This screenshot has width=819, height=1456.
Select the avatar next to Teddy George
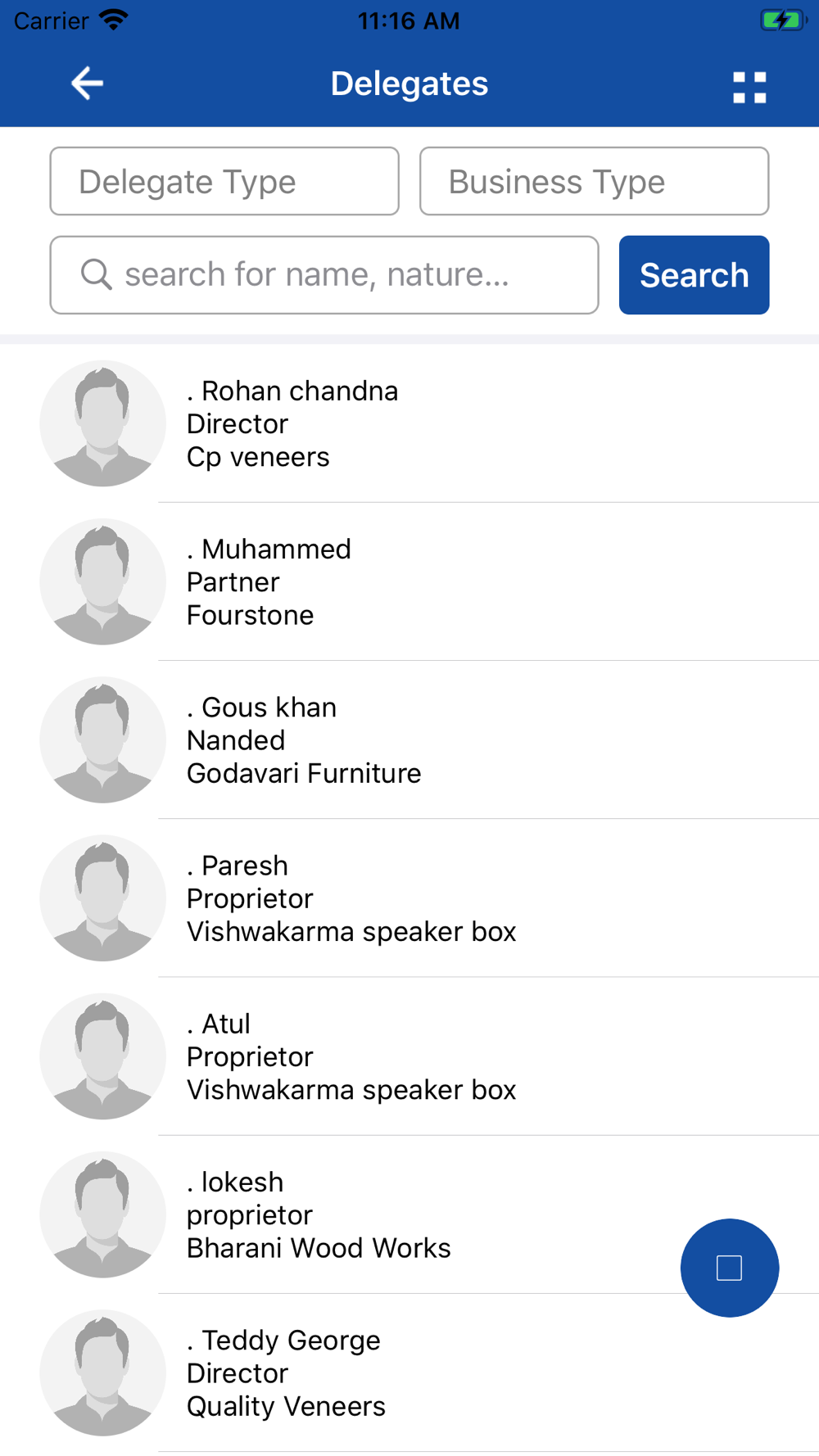pos(103,1372)
